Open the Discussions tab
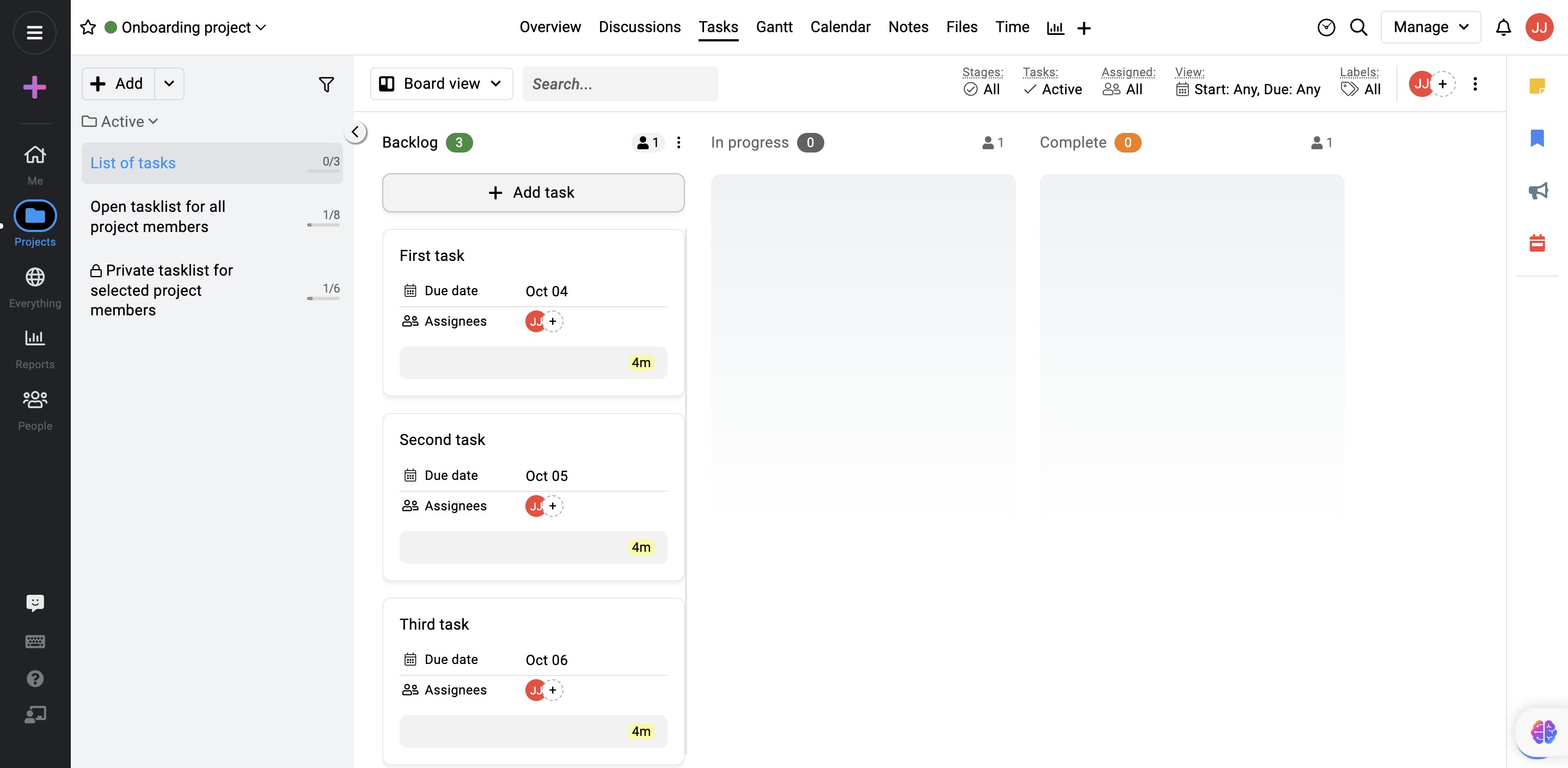This screenshot has width=1568, height=768. 639,27
